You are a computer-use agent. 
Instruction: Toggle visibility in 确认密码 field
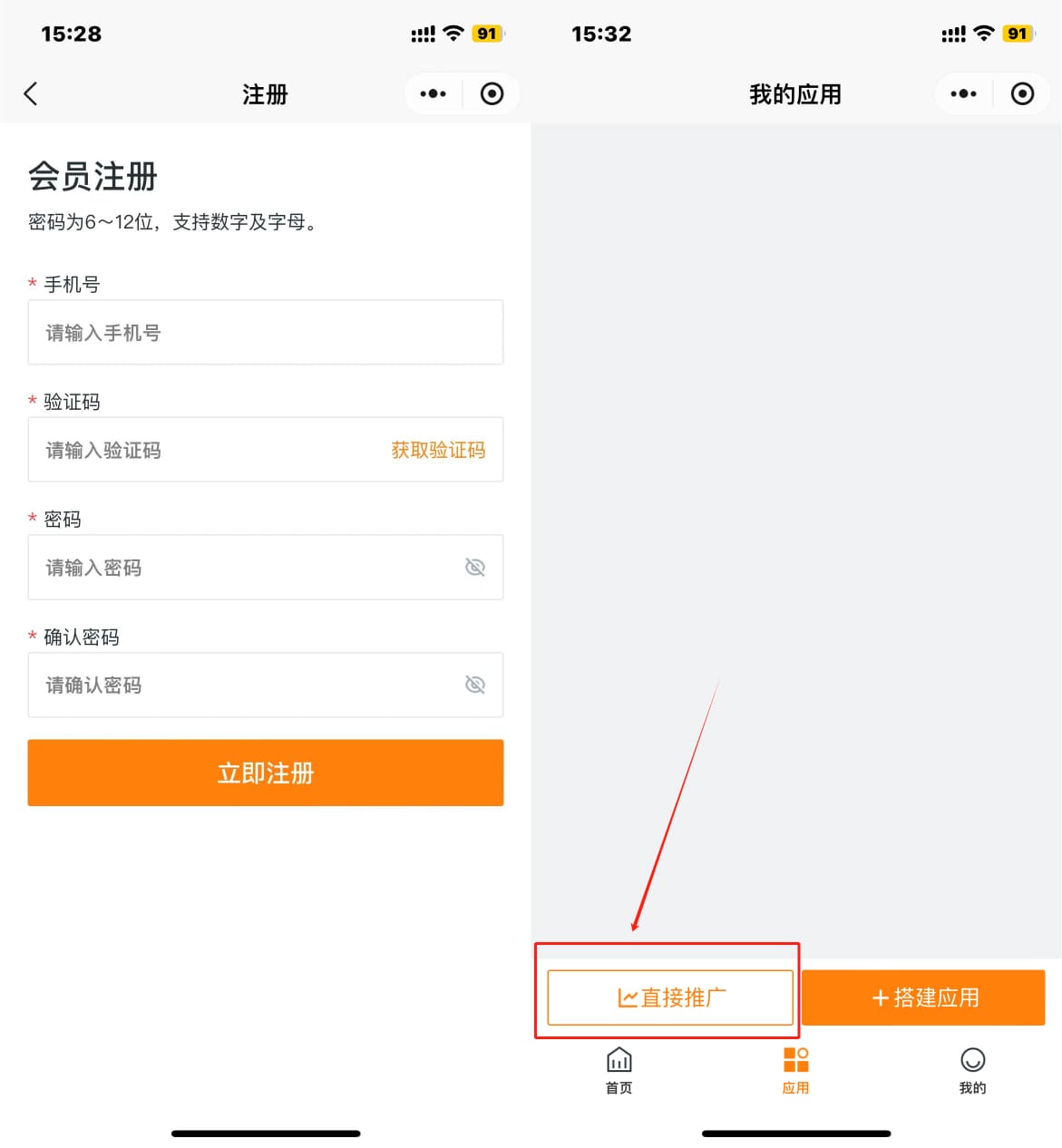475,685
